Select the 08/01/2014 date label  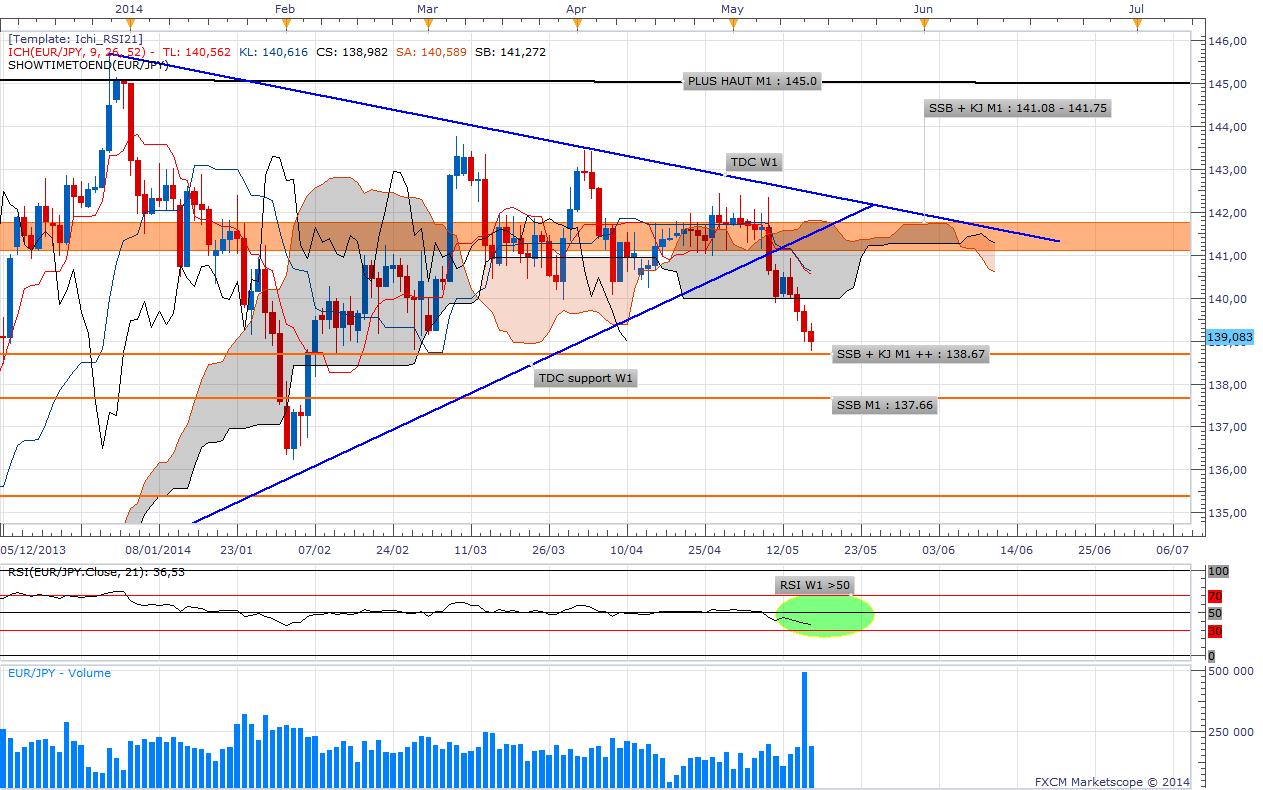click(158, 549)
